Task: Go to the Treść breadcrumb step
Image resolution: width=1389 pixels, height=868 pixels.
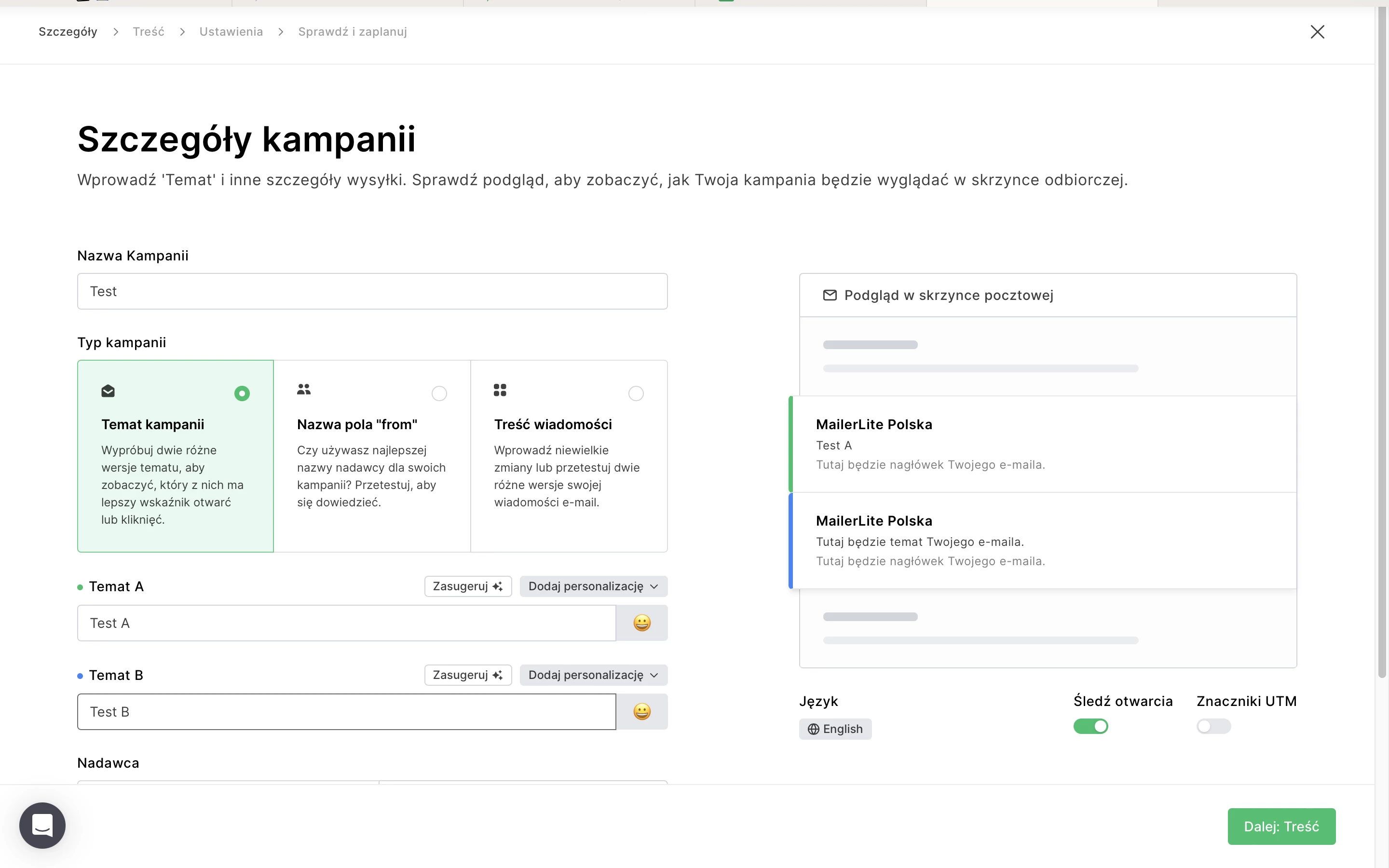Action: click(148, 31)
